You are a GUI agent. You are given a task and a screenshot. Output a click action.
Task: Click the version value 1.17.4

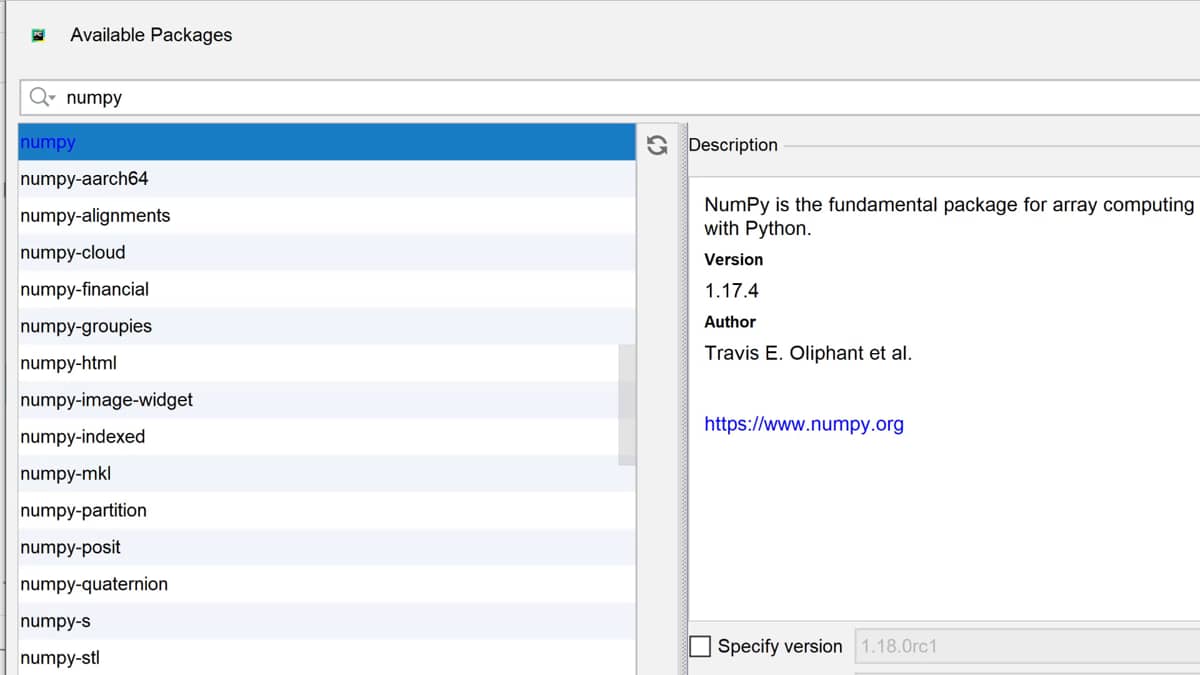click(x=732, y=291)
